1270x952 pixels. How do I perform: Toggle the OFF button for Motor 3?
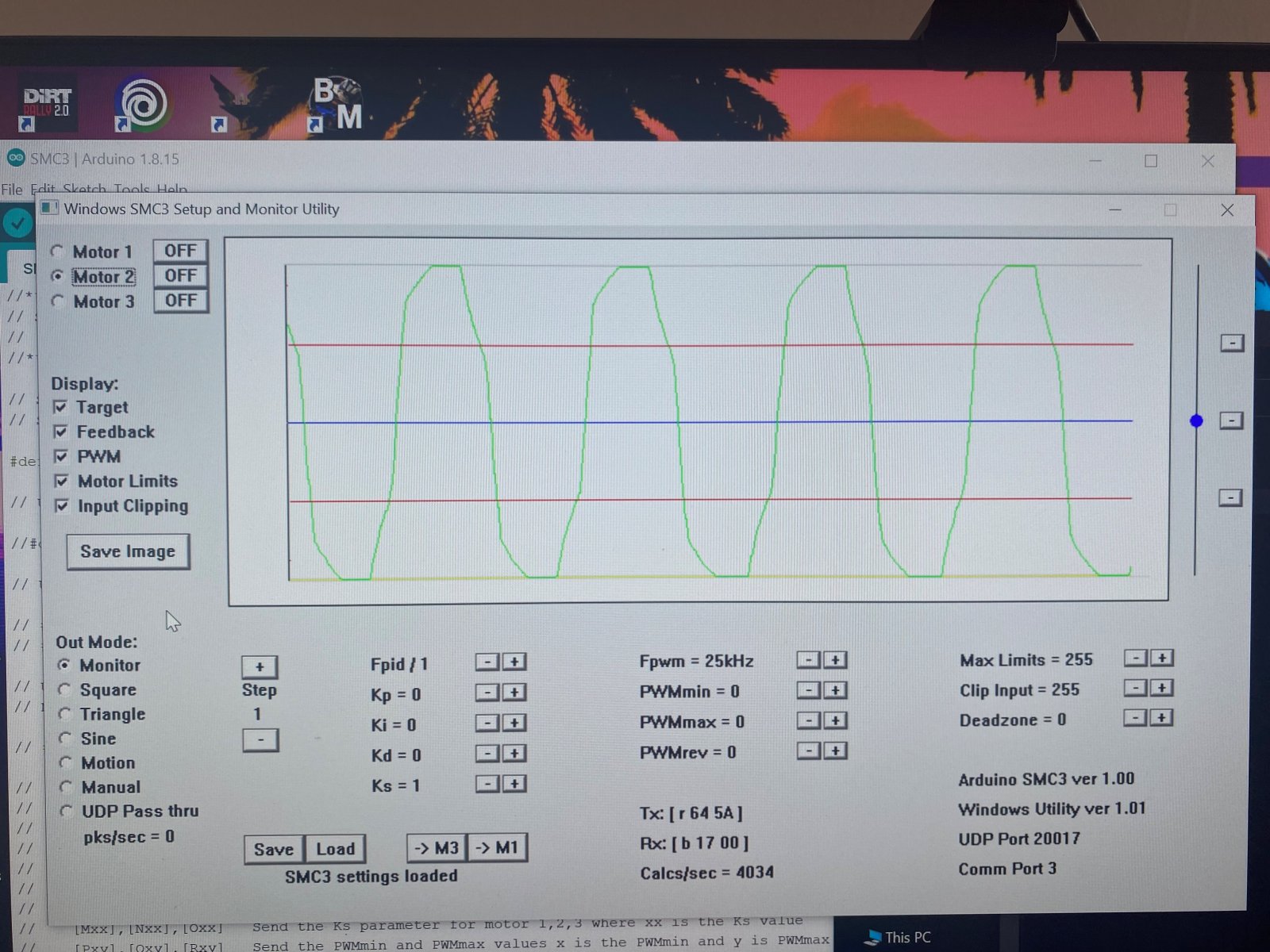click(180, 301)
